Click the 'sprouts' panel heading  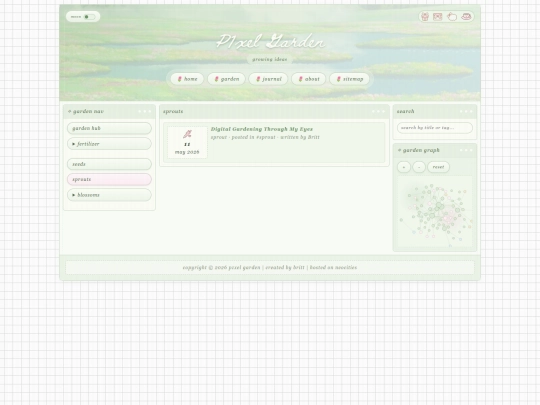click(173, 112)
